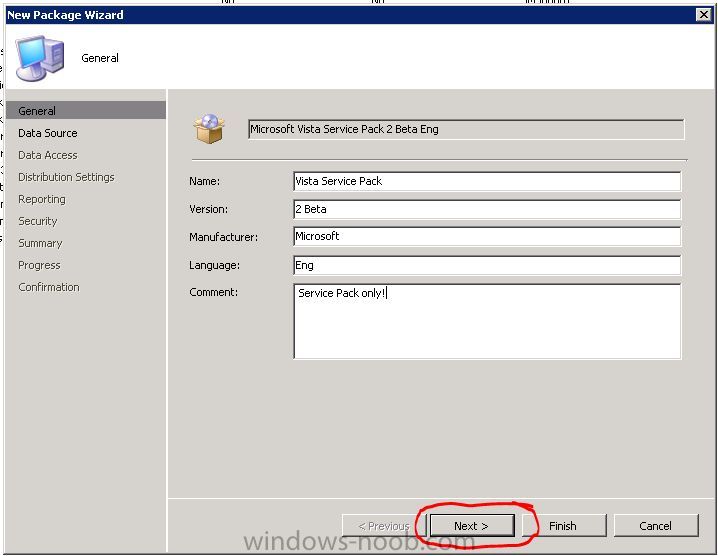Screen dimensions: 718x556
Task: Cancel the New Package Wizard
Action: point(656,526)
